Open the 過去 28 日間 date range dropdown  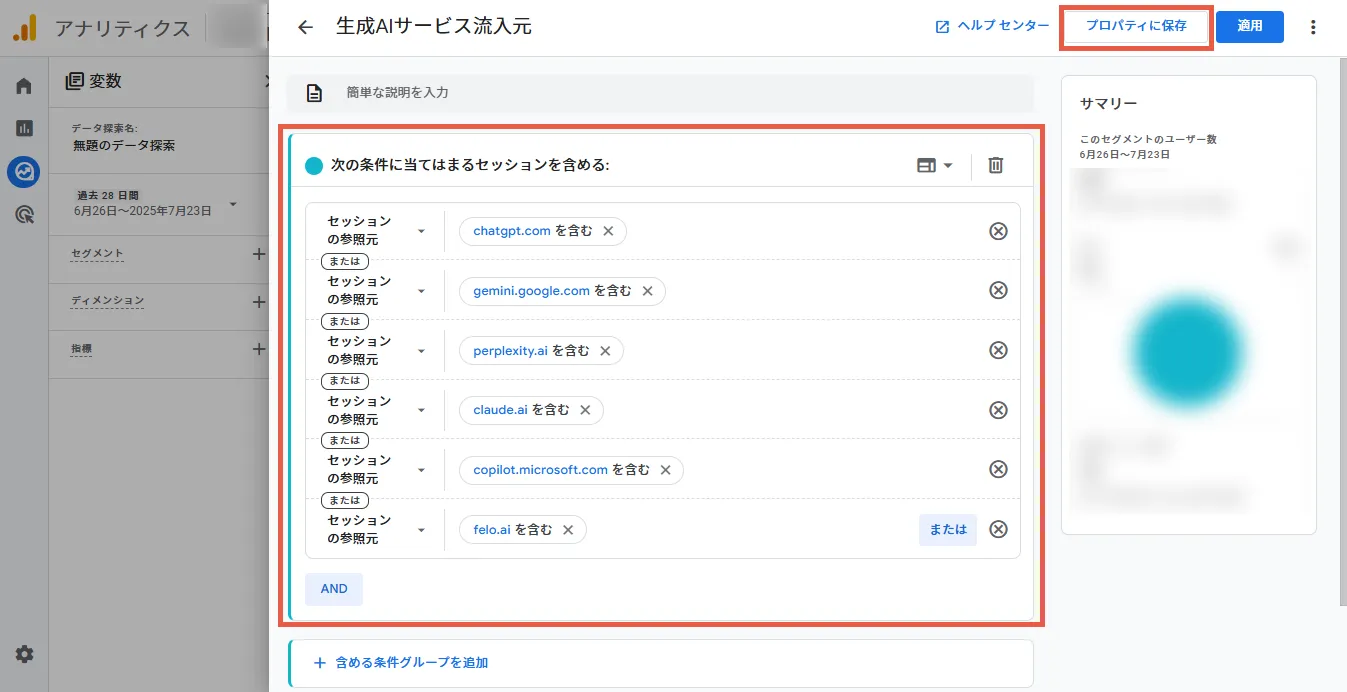[156, 204]
